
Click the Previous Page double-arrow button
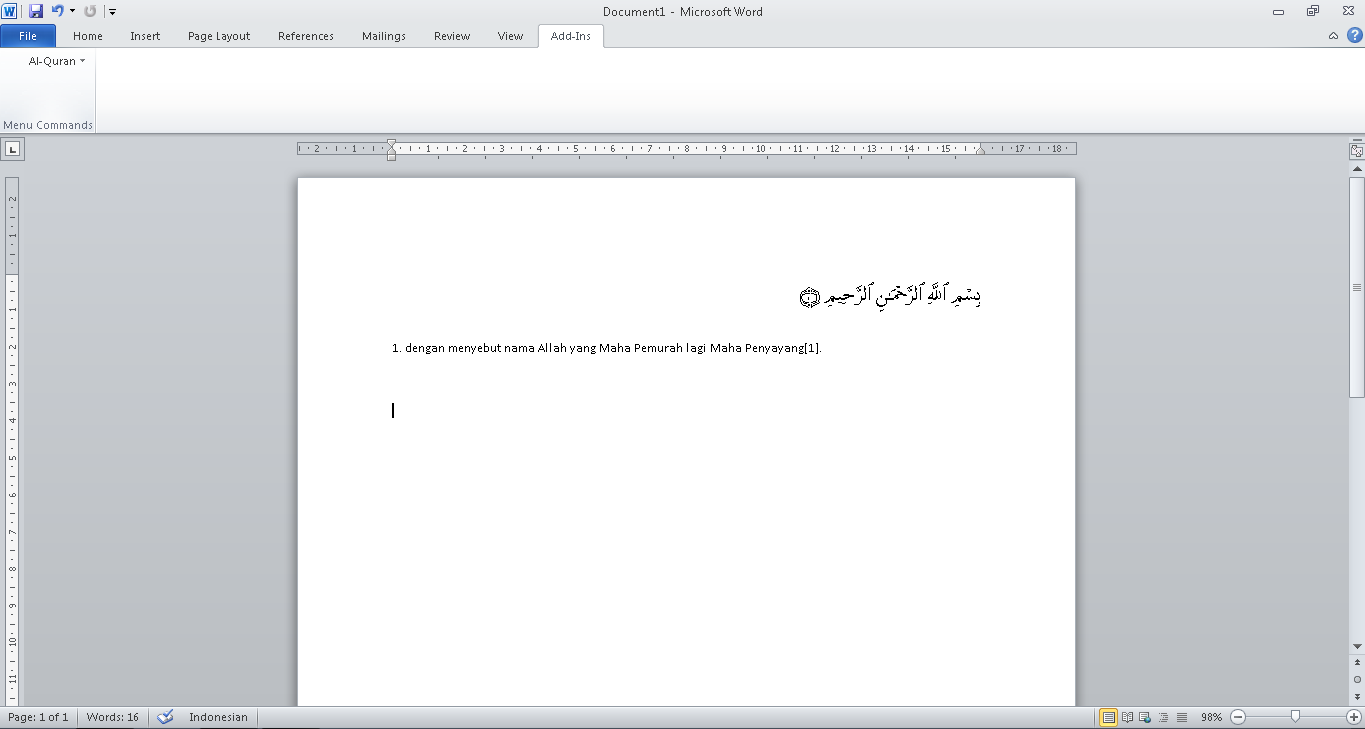point(1357,663)
